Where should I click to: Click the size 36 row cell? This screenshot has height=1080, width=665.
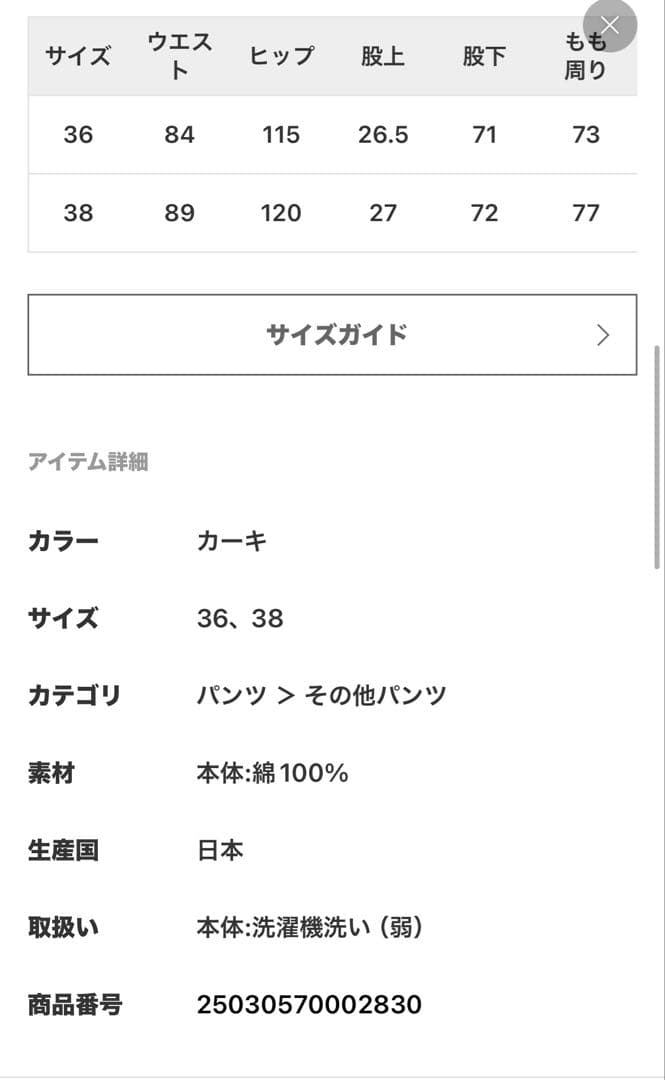pyautogui.click(x=78, y=135)
